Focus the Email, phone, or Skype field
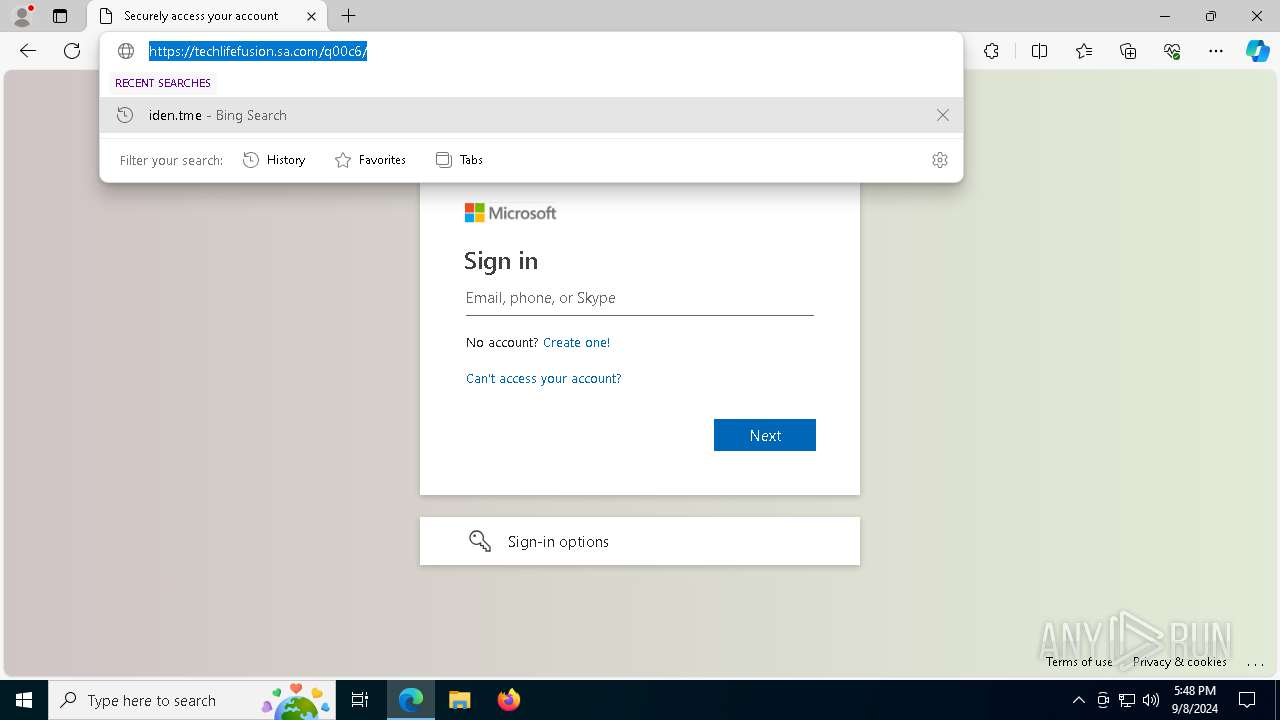Image resolution: width=1280 pixels, height=720 pixels. pyautogui.click(x=639, y=298)
